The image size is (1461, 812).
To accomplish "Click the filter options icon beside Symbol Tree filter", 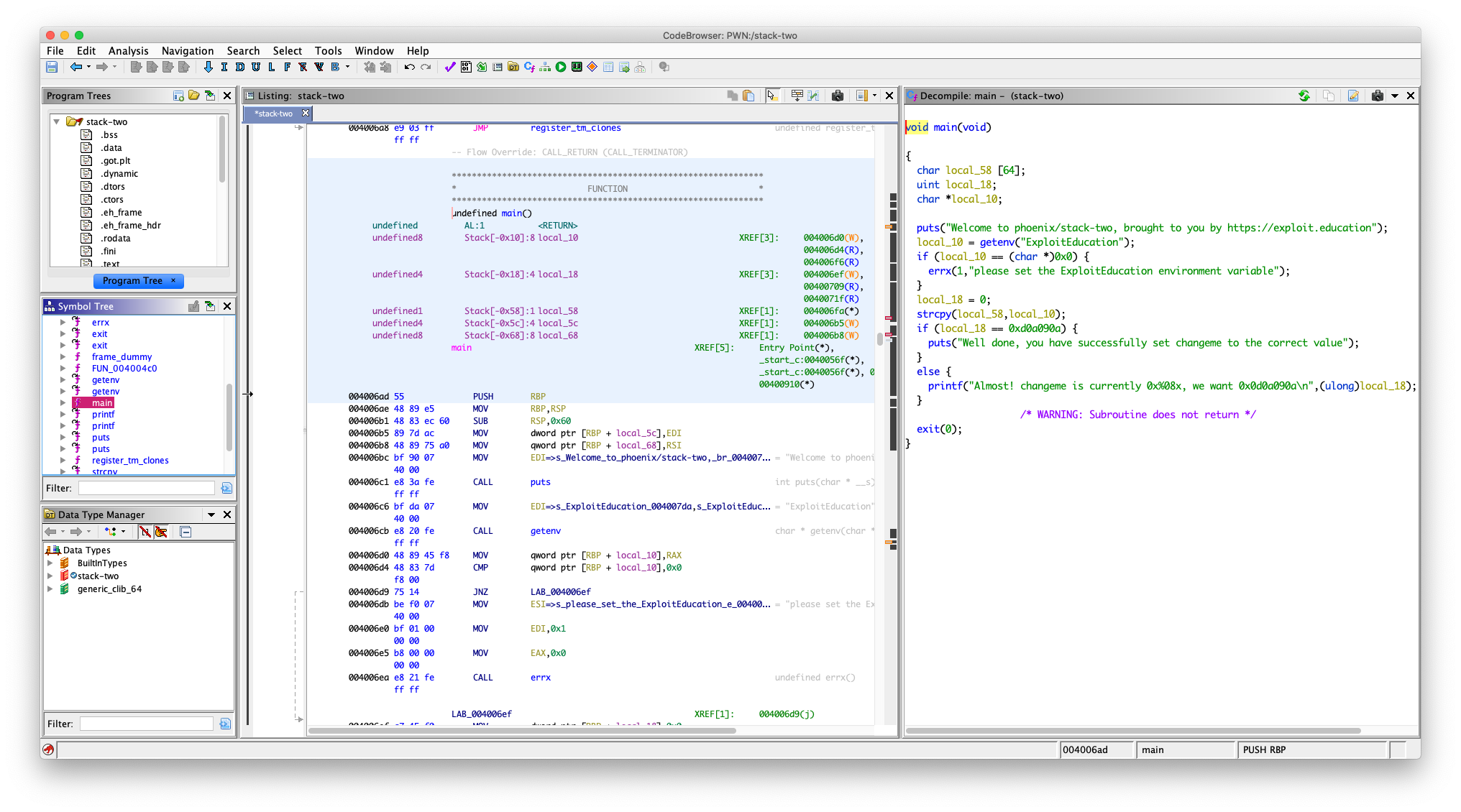I will point(226,489).
